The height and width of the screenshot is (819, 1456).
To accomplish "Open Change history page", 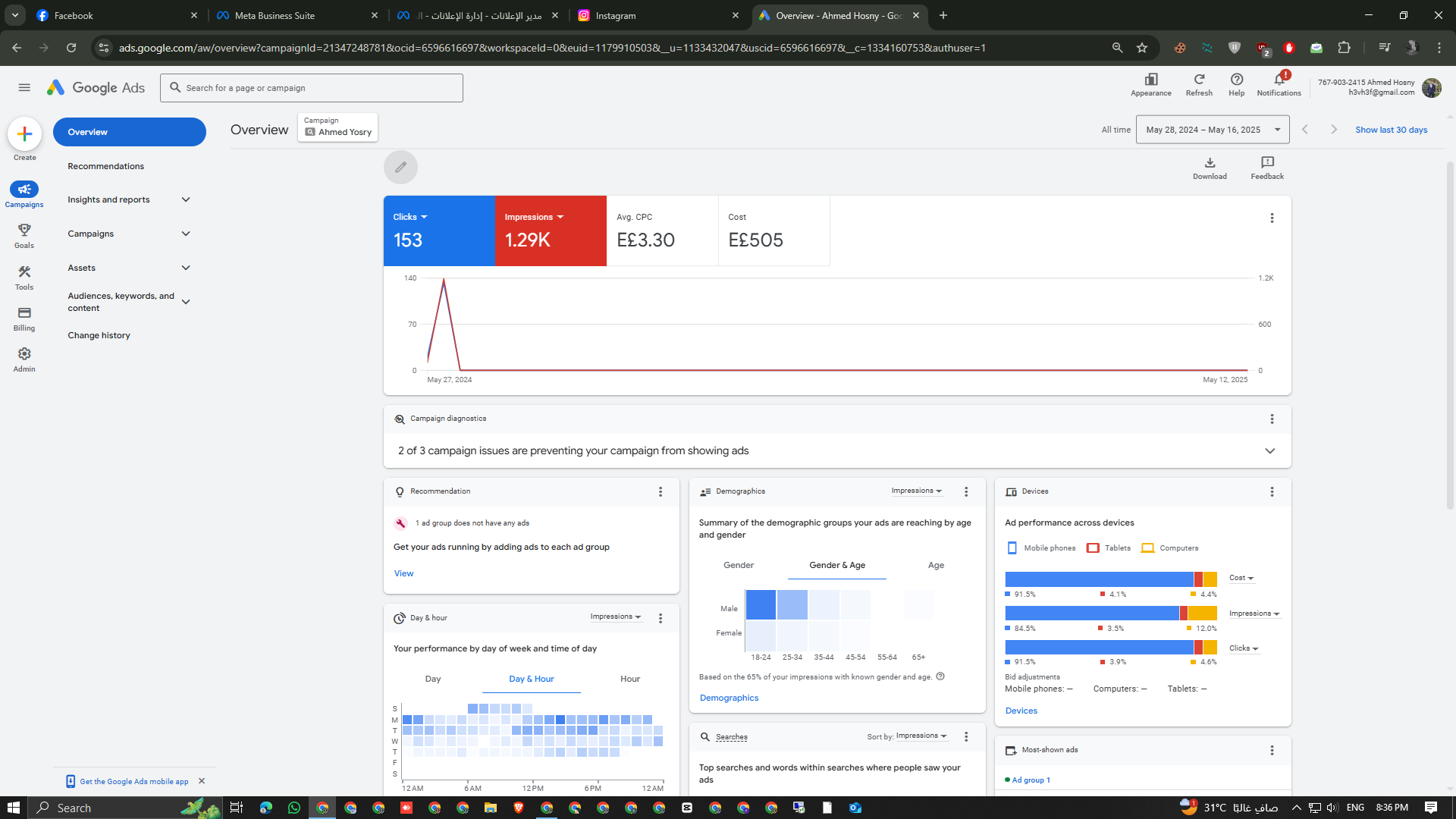I will click(99, 335).
